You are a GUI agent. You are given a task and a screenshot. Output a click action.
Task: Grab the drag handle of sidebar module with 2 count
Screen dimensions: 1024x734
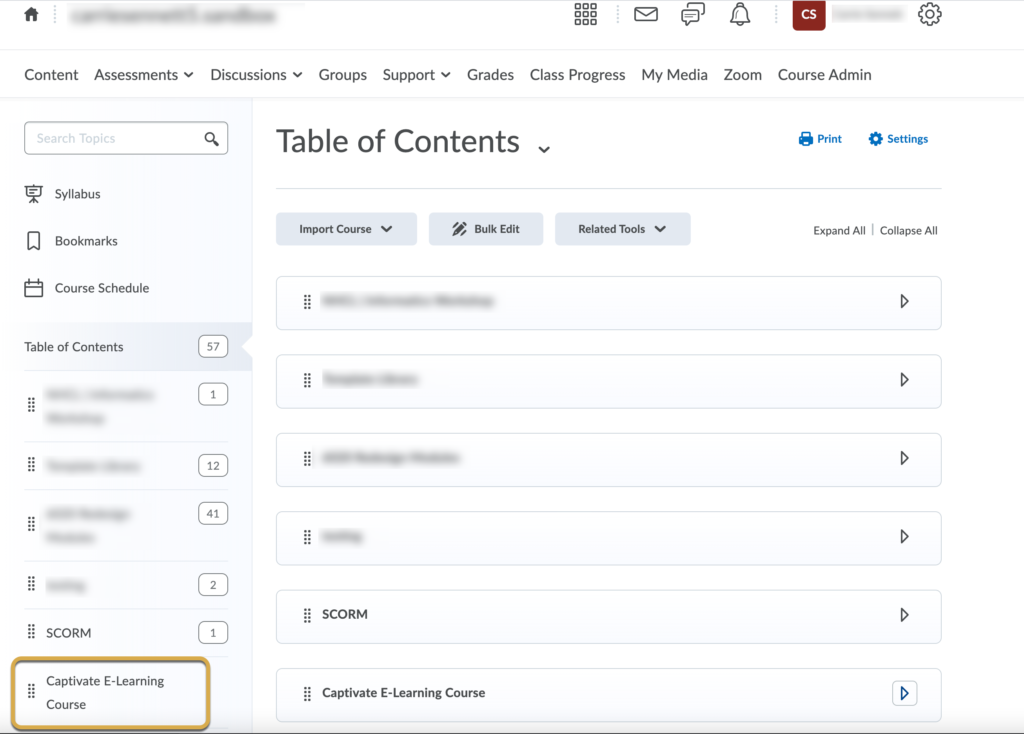[x=31, y=583]
